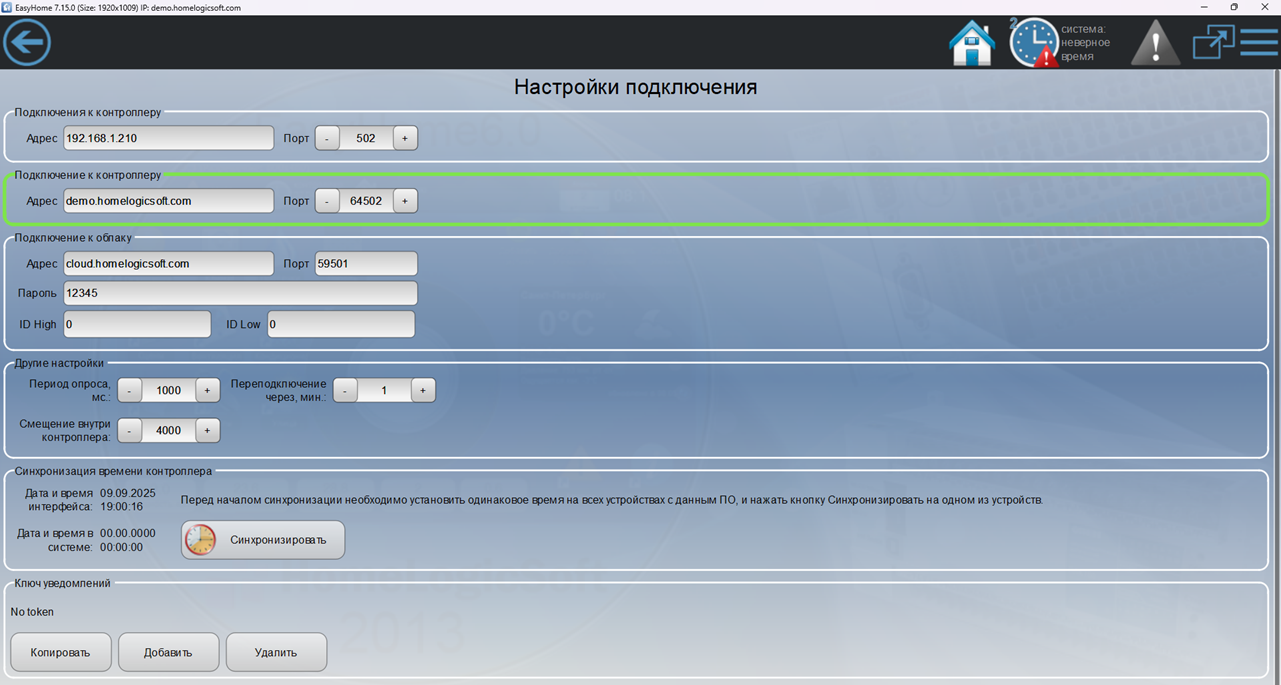Increase the Период опроса value
The image size is (1281, 685).
(207, 390)
